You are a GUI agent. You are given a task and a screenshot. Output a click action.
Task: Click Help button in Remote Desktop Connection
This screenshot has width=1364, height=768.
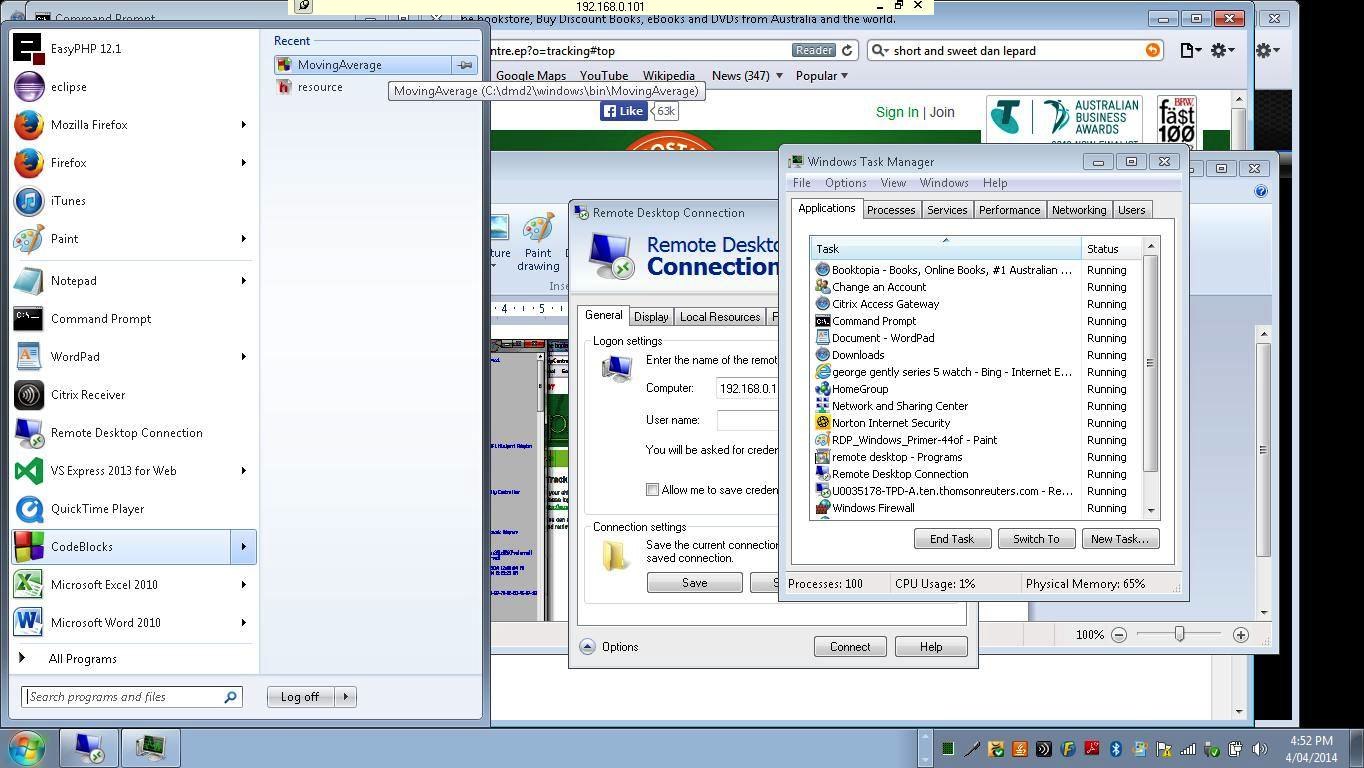pos(930,647)
